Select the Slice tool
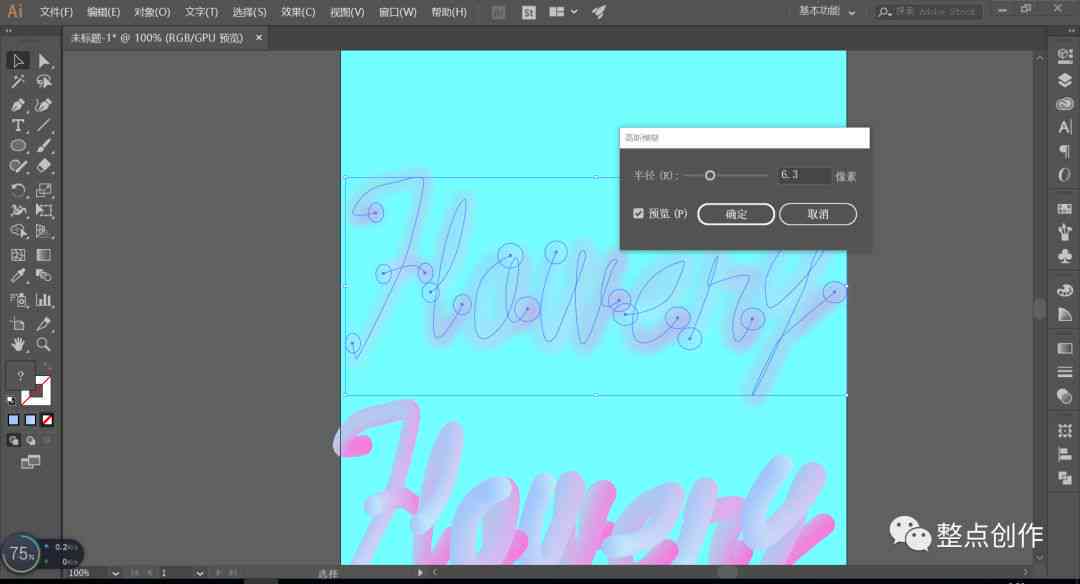The image size is (1080, 584). tap(44, 324)
